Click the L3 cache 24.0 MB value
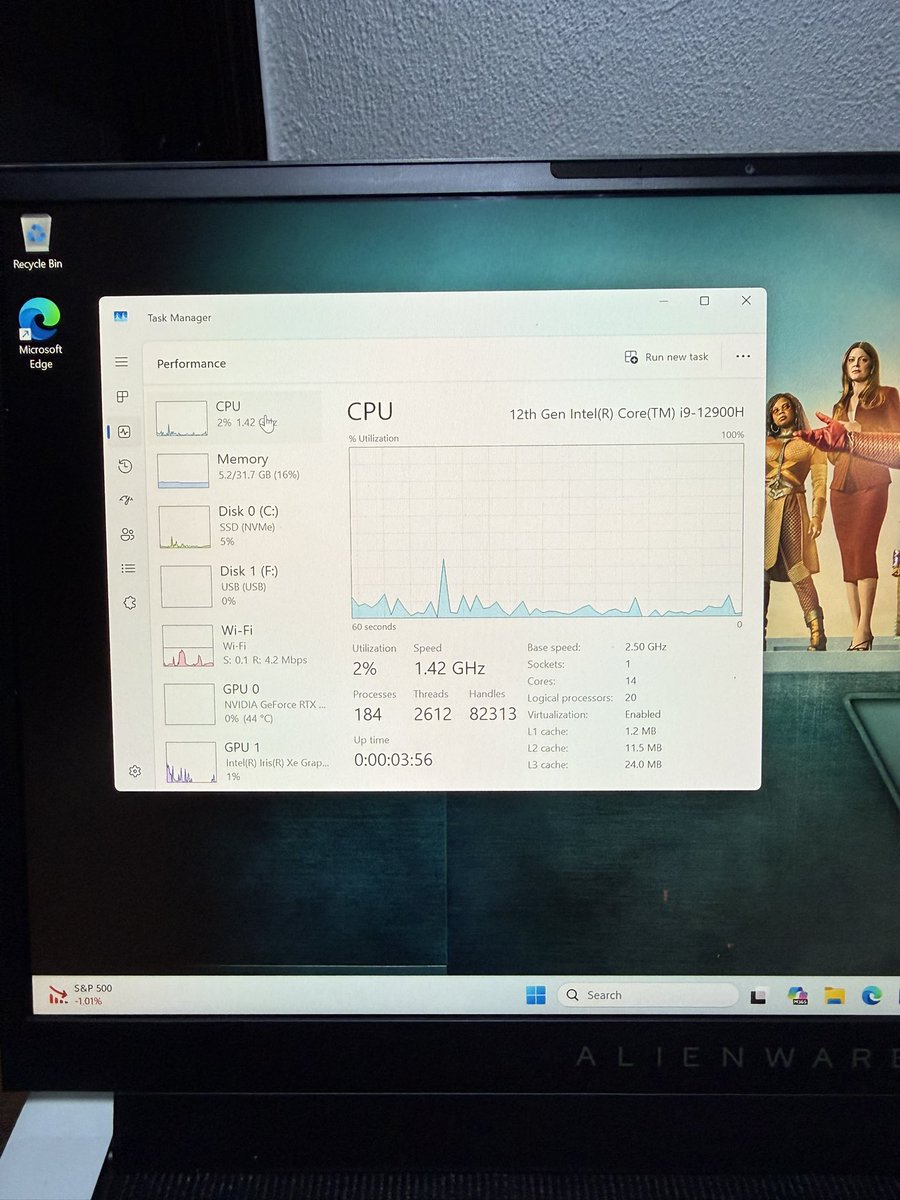The image size is (900, 1200). point(644,764)
